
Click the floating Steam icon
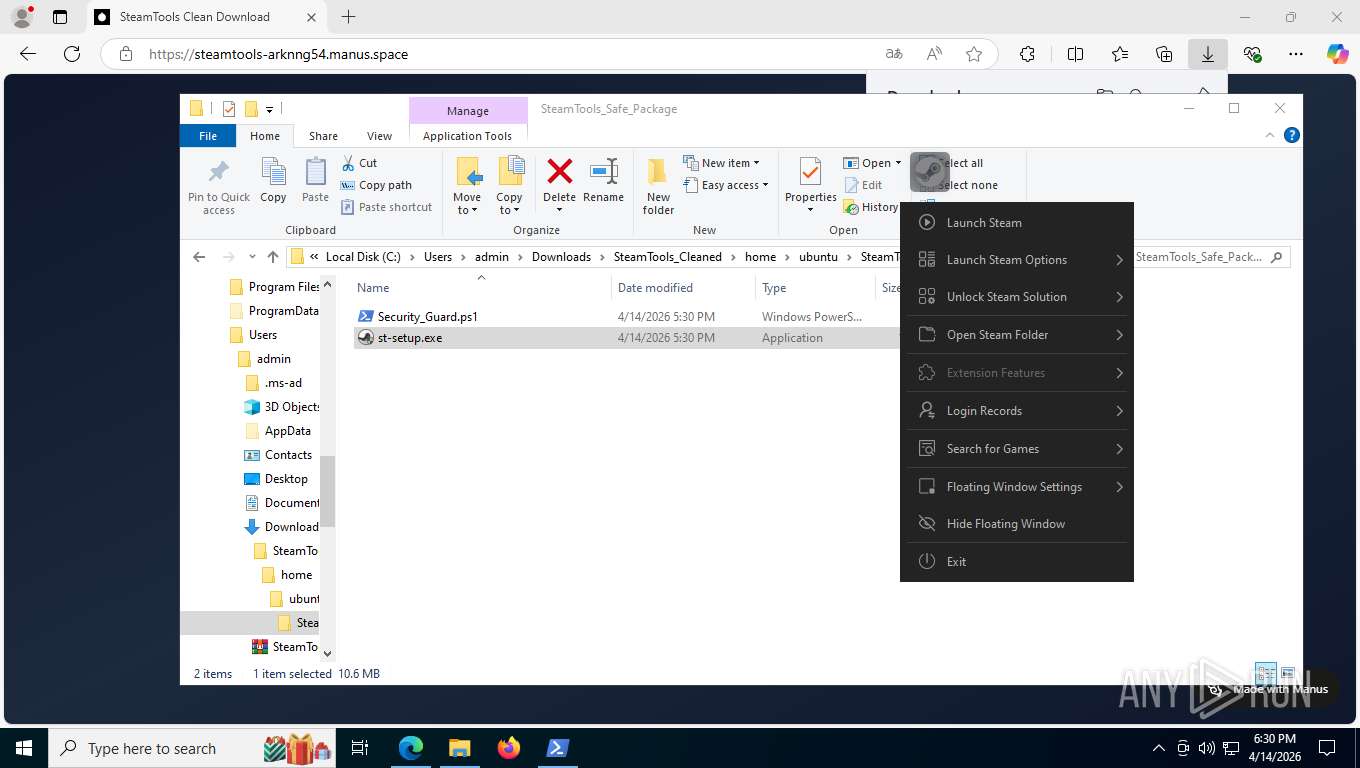930,172
